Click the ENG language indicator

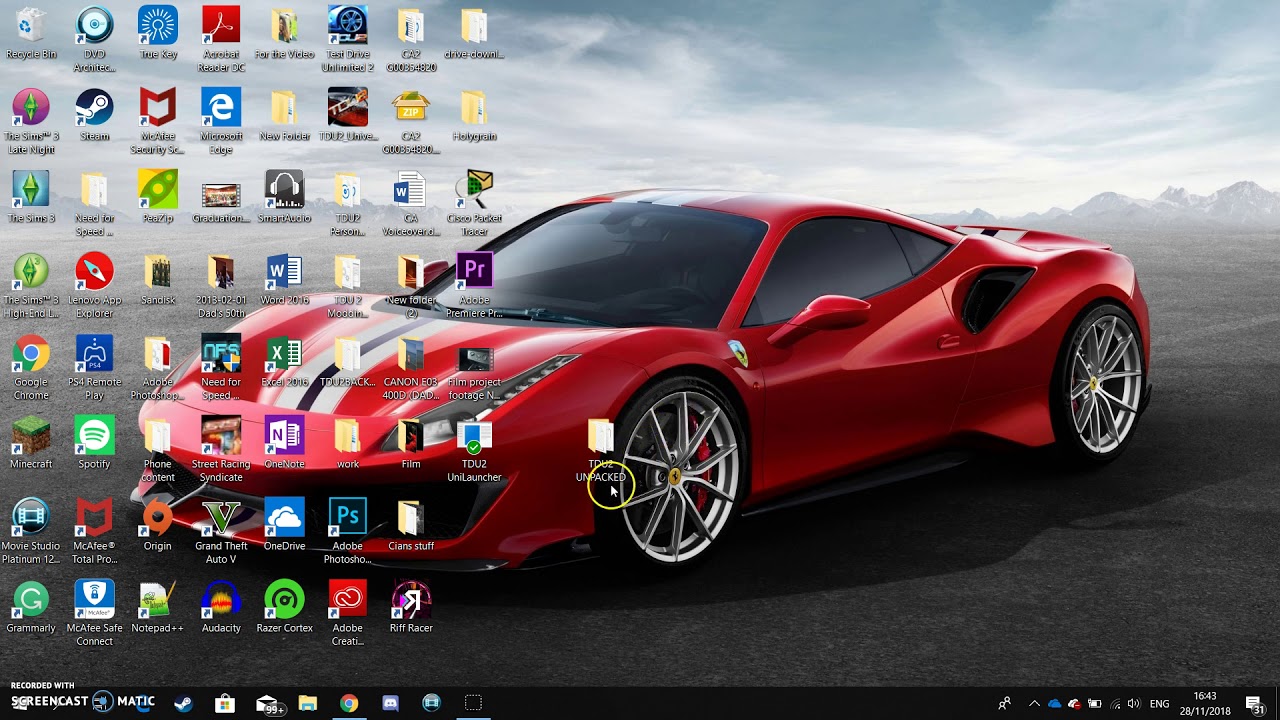coord(1159,704)
